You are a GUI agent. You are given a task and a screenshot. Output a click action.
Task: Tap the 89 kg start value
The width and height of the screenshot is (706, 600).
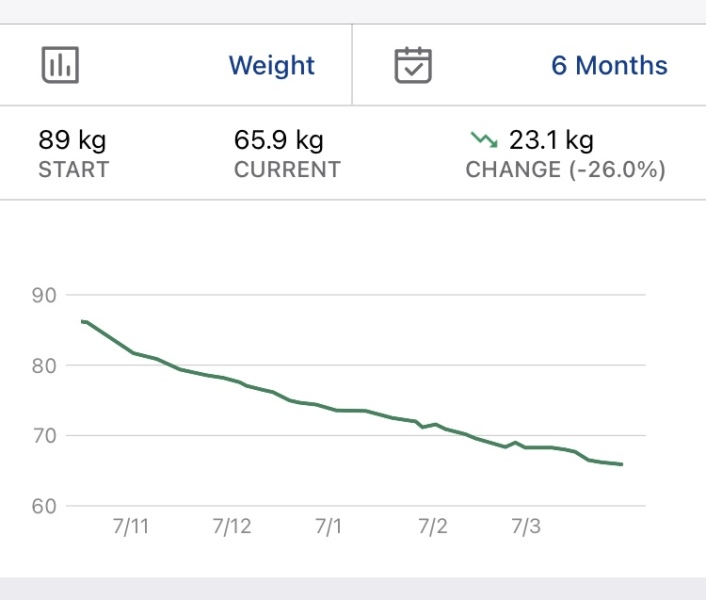coord(72,140)
